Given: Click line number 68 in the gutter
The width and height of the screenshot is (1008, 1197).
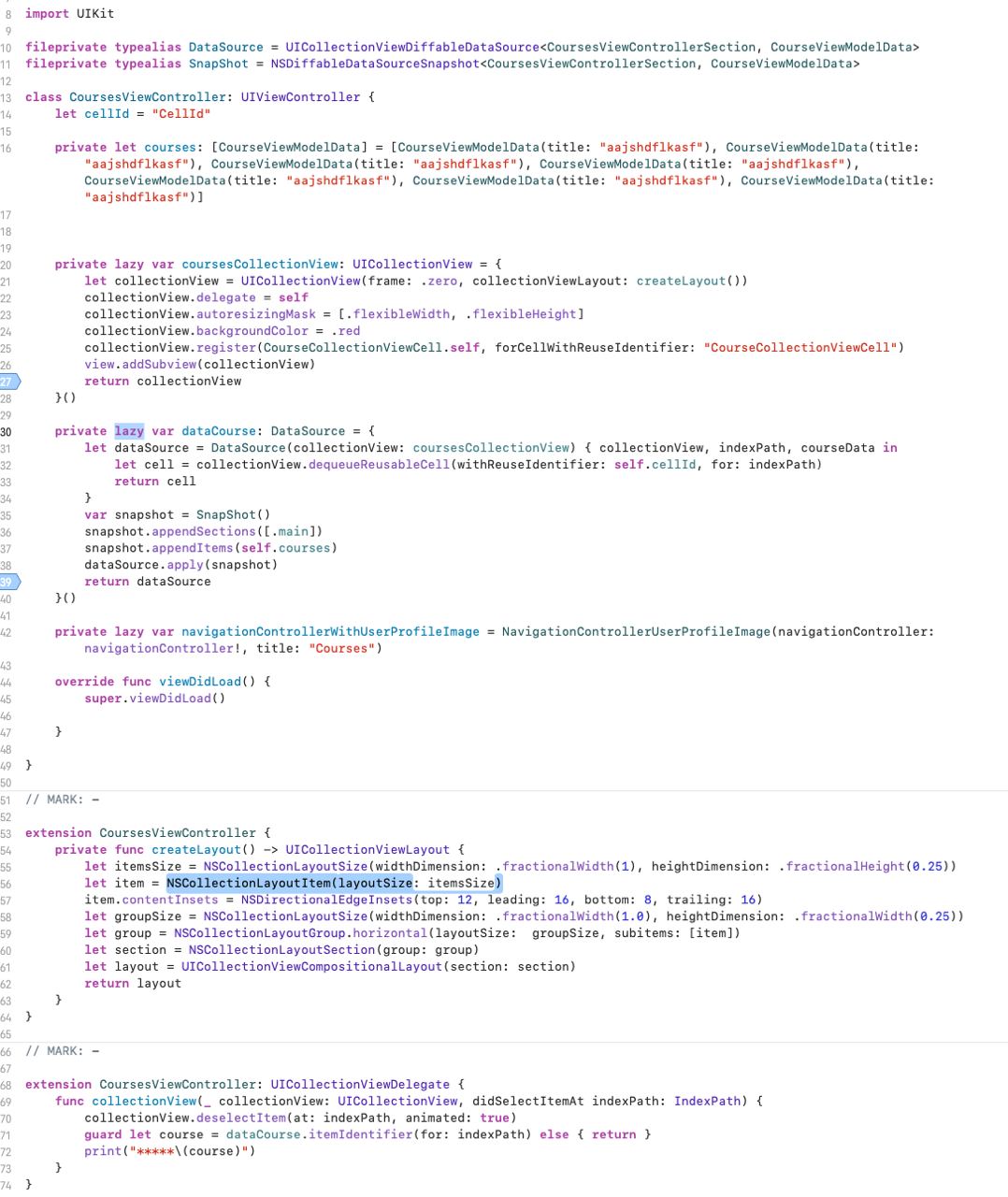Looking at the screenshot, I should 6,1085.
